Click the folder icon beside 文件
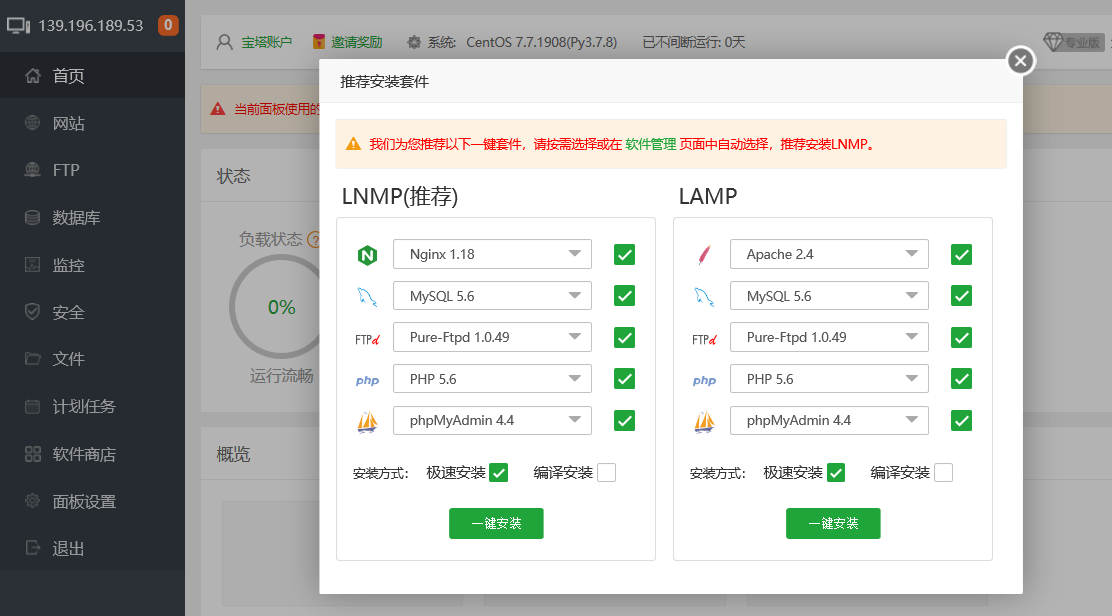This screenshot has width=1112, height=616. coord(33,359)
